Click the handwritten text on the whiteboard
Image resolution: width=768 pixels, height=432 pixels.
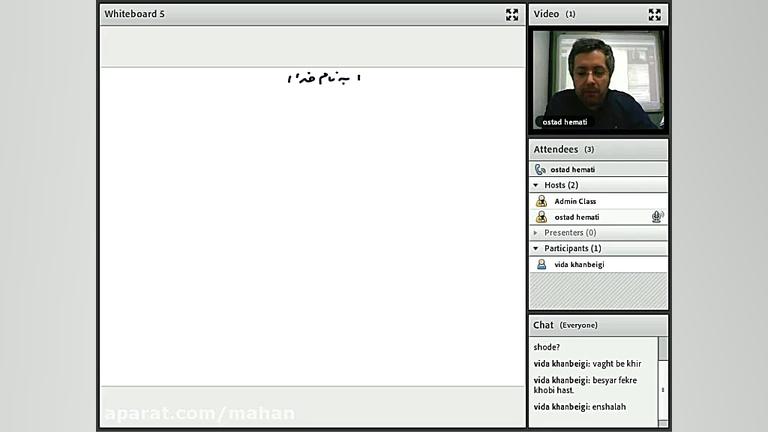coord(324,78)
